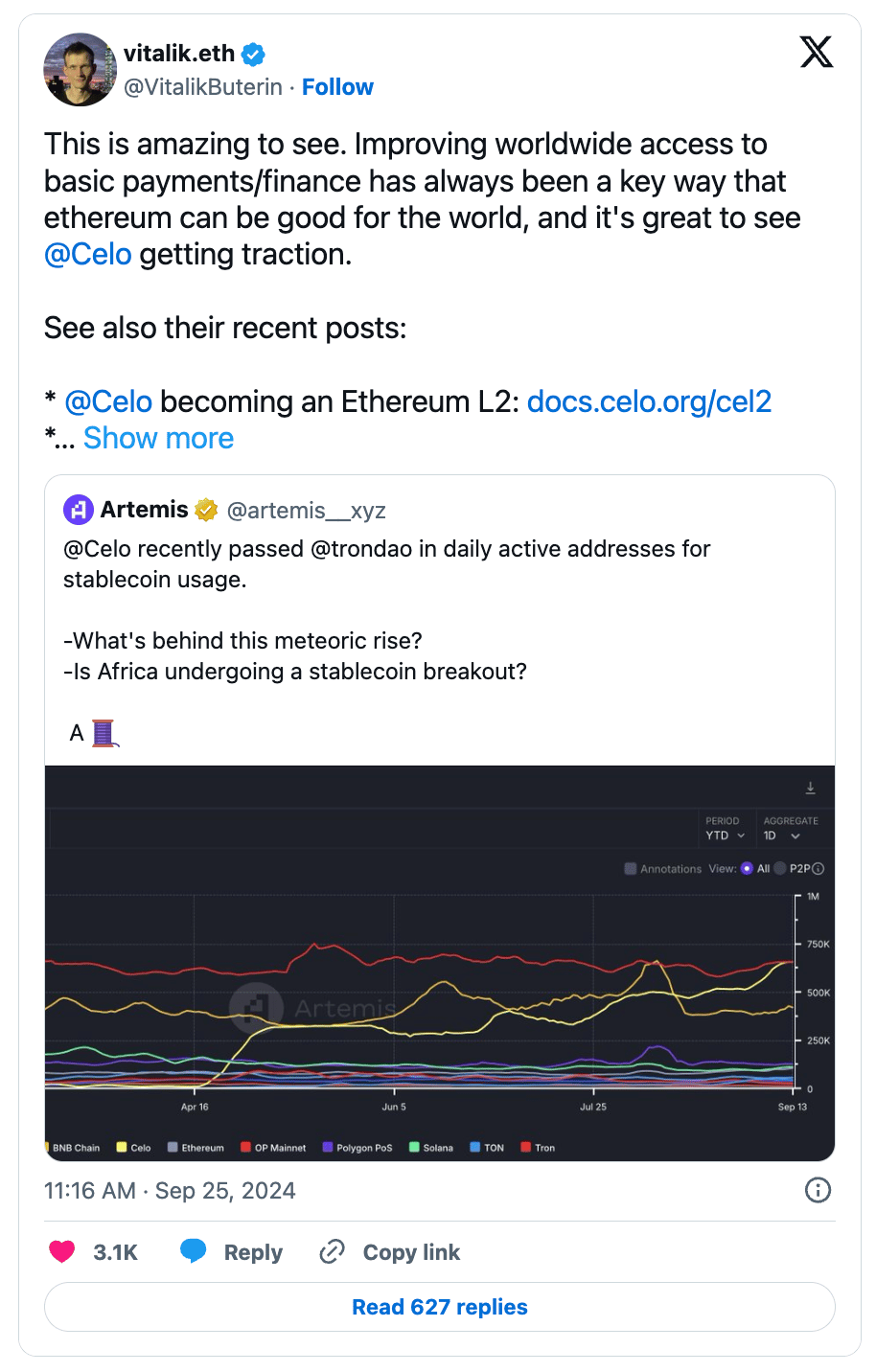Enable the Annotations checkbox
The image size is (876, 1372).
coord(631,869)
